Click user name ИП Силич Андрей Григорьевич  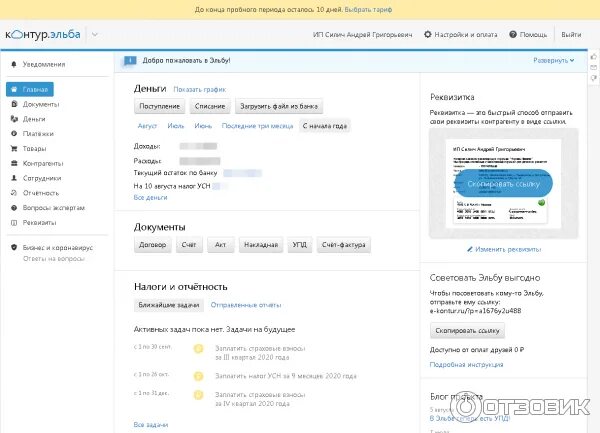[x=362, y=35]
